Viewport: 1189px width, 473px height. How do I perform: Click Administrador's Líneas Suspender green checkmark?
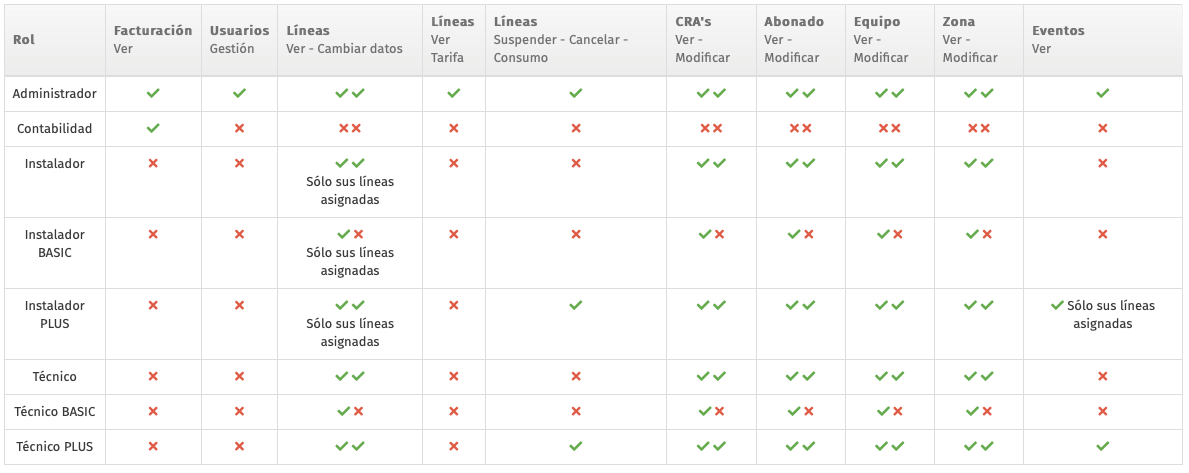[576, 93]
